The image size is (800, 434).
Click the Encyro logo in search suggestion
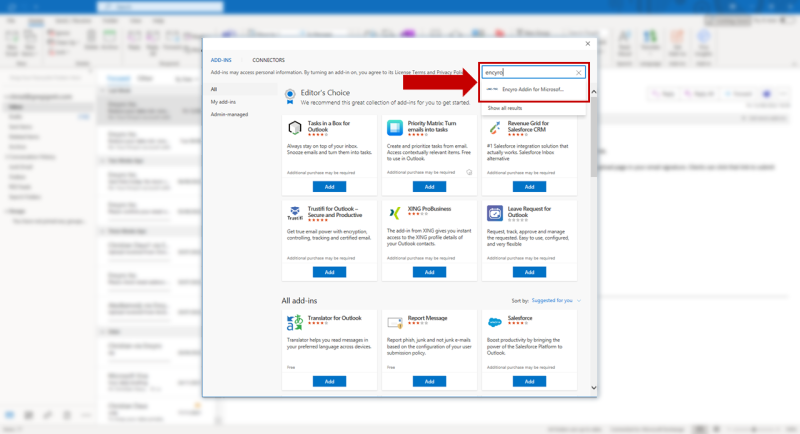tap(492, 89)
